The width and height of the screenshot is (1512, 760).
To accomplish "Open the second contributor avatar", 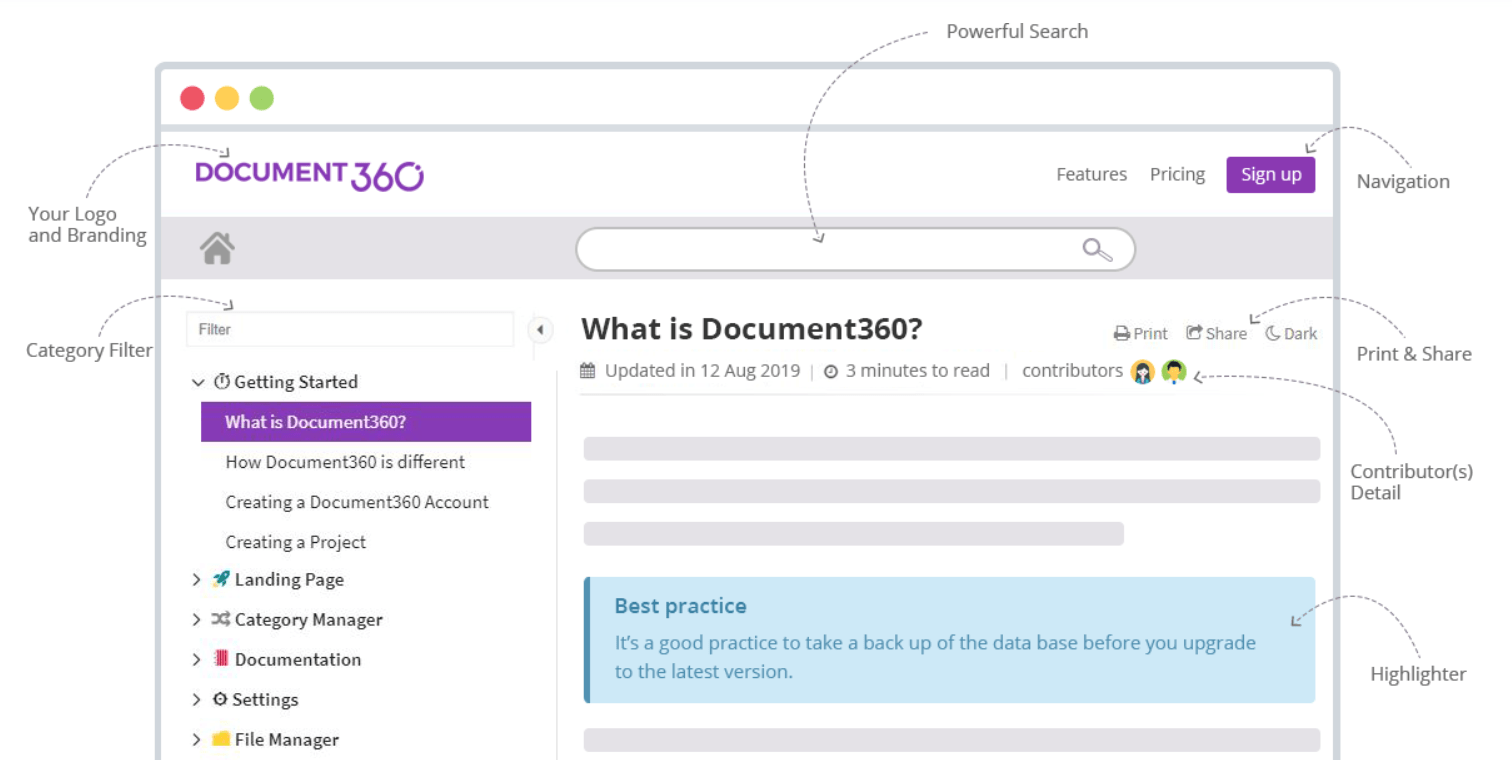I will tap(1174, 372).
